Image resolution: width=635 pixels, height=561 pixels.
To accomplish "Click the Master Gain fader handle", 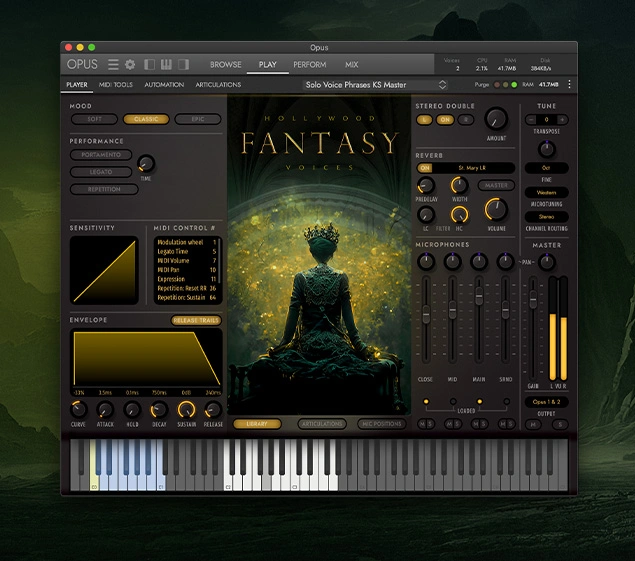I will [x=533, y=299].
